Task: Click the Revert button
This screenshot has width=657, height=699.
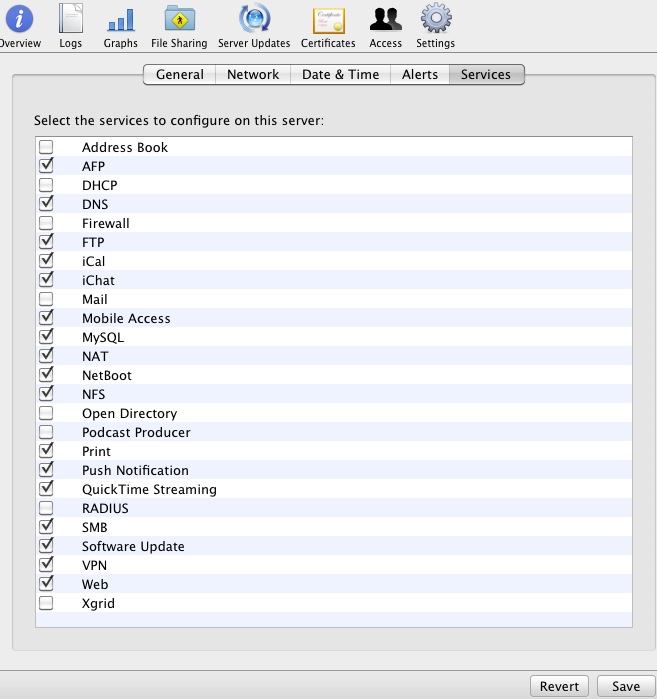Action: point(559,686)
